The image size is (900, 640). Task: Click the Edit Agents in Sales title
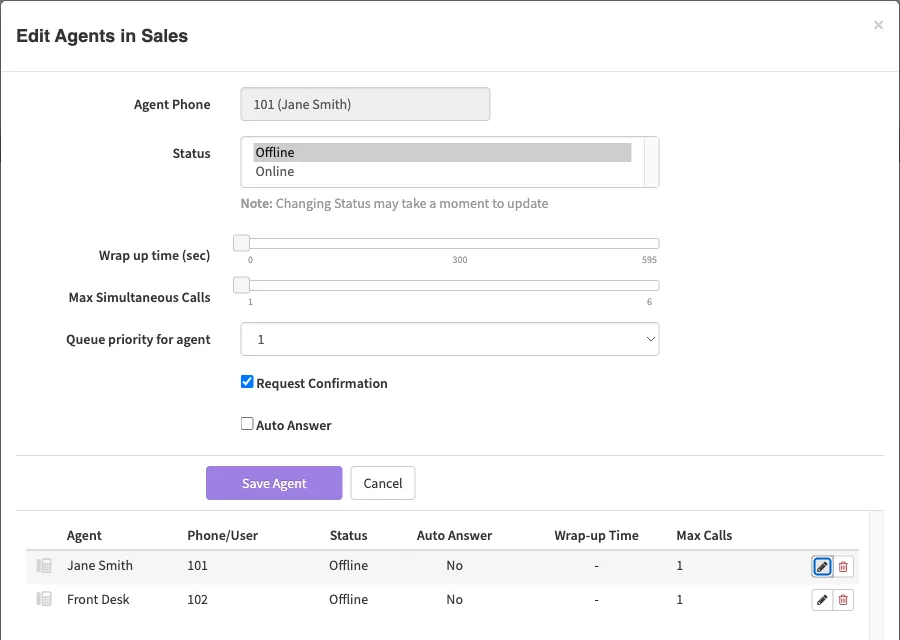(x=102, y=36)
